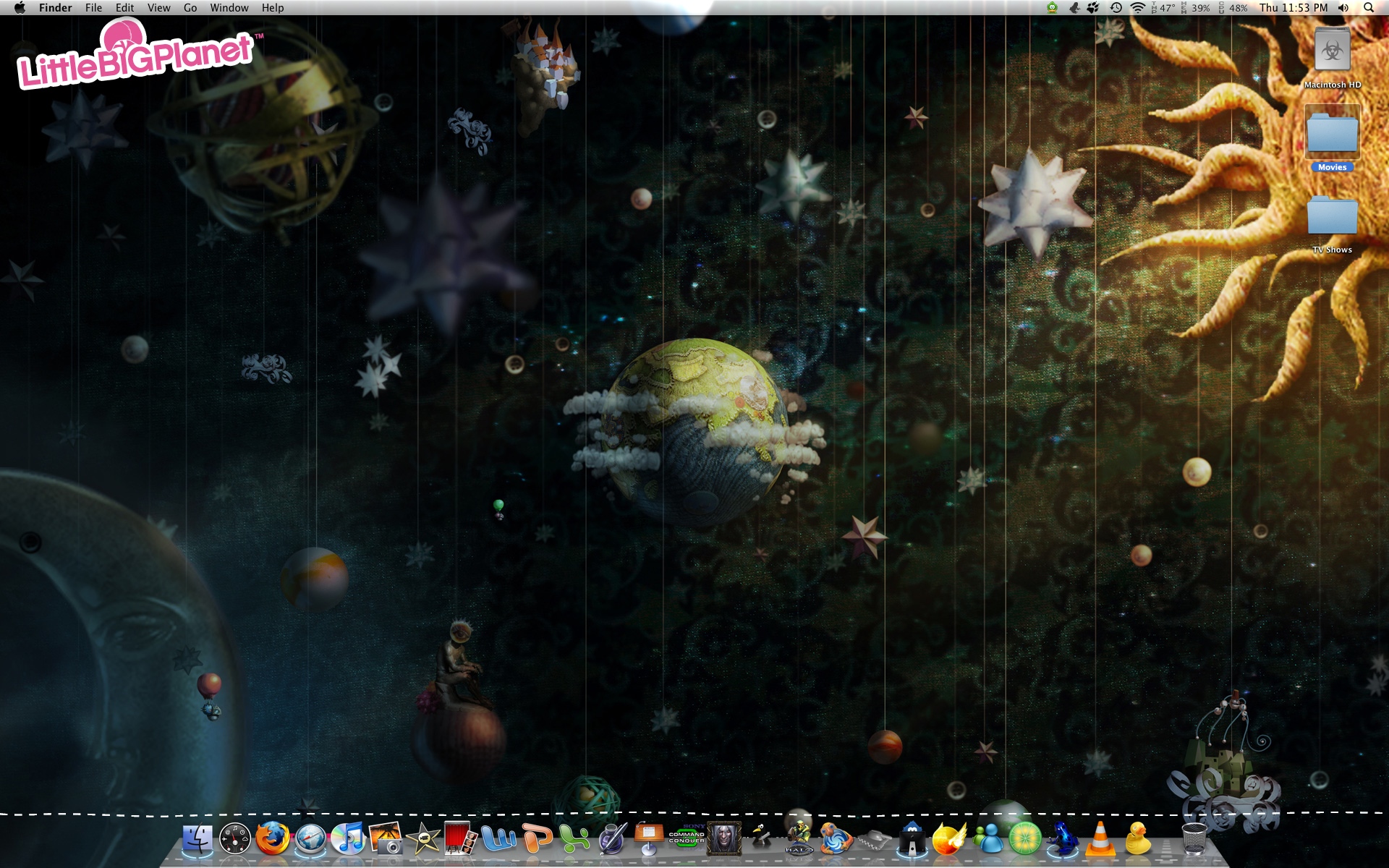This screenshot has height=868, width=1389.
Task: Open Firefox from the dock
Action: click(273, 839)
